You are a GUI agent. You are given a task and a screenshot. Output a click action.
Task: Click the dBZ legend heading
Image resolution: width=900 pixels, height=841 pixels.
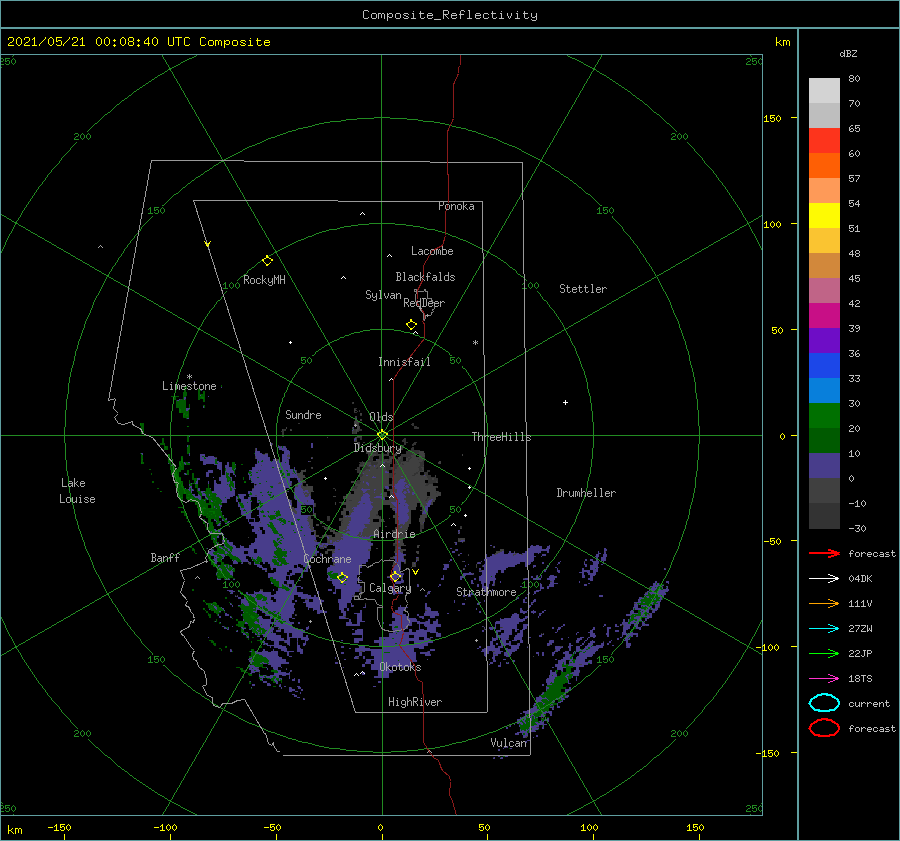[848, 53]
